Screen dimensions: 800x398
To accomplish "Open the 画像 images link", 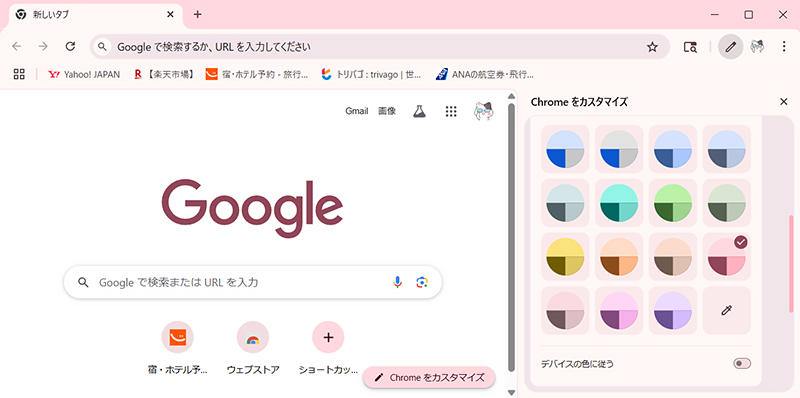I will tap(387, 111).
